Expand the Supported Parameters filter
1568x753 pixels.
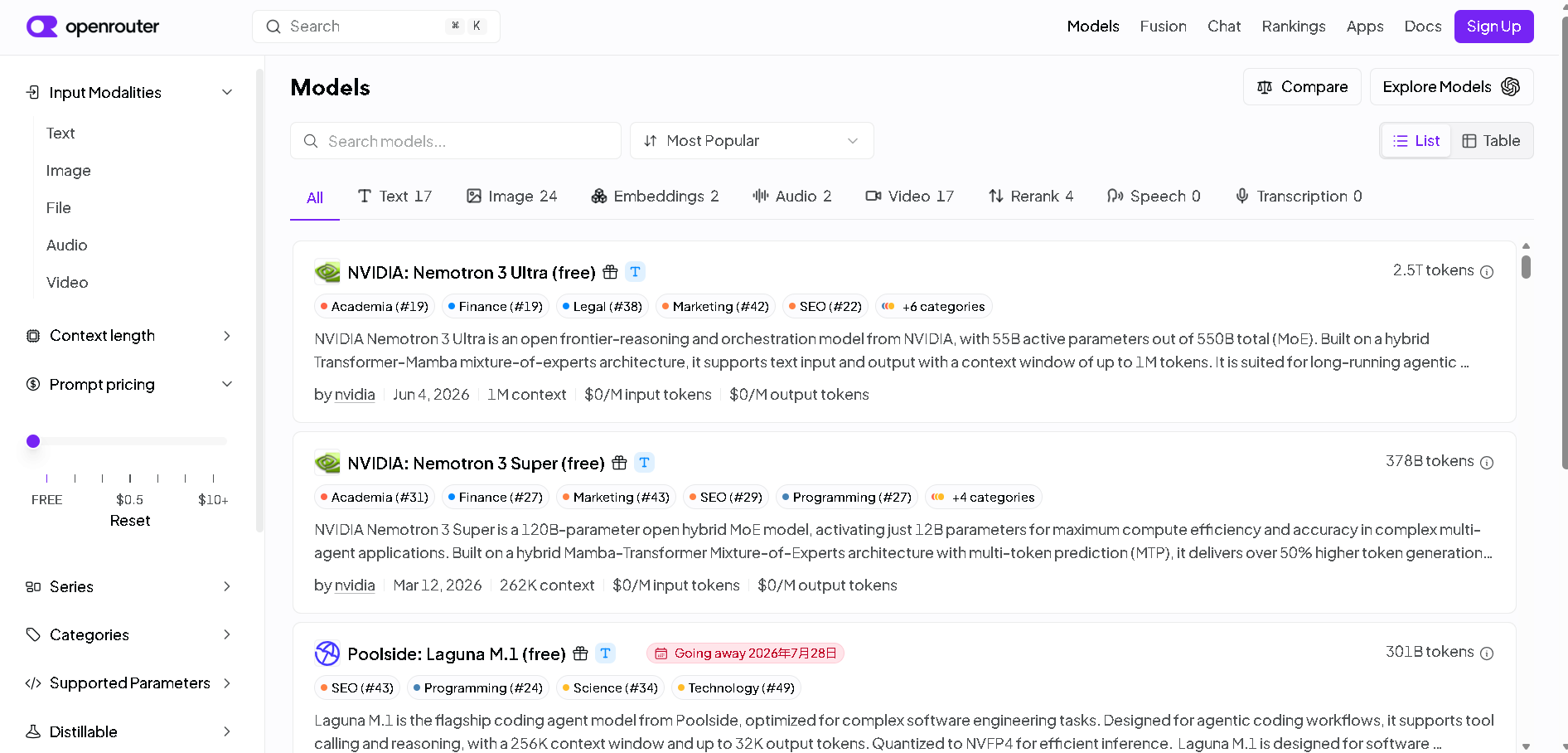point(227,683)
